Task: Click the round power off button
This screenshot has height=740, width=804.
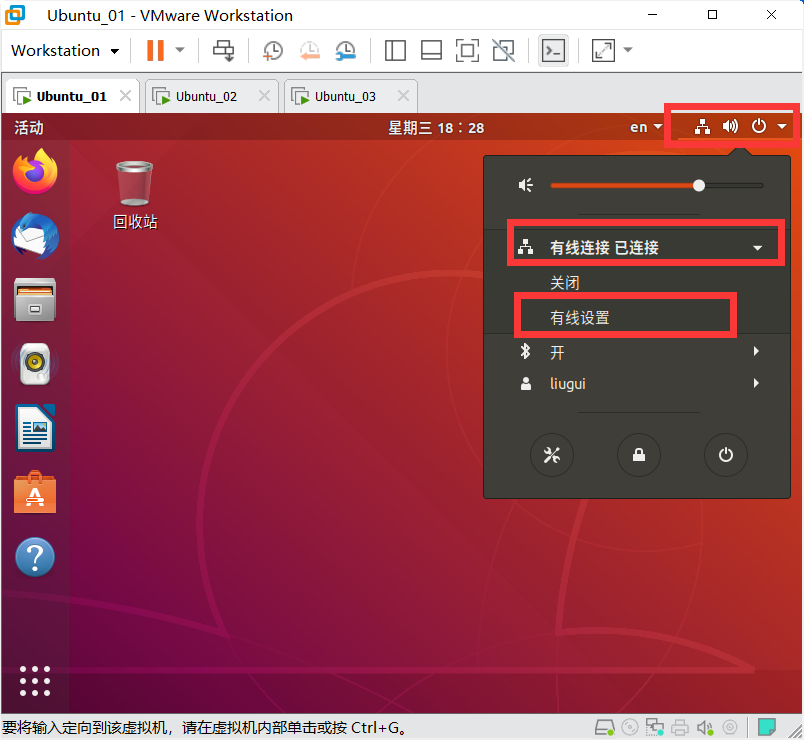Action: 726,455
